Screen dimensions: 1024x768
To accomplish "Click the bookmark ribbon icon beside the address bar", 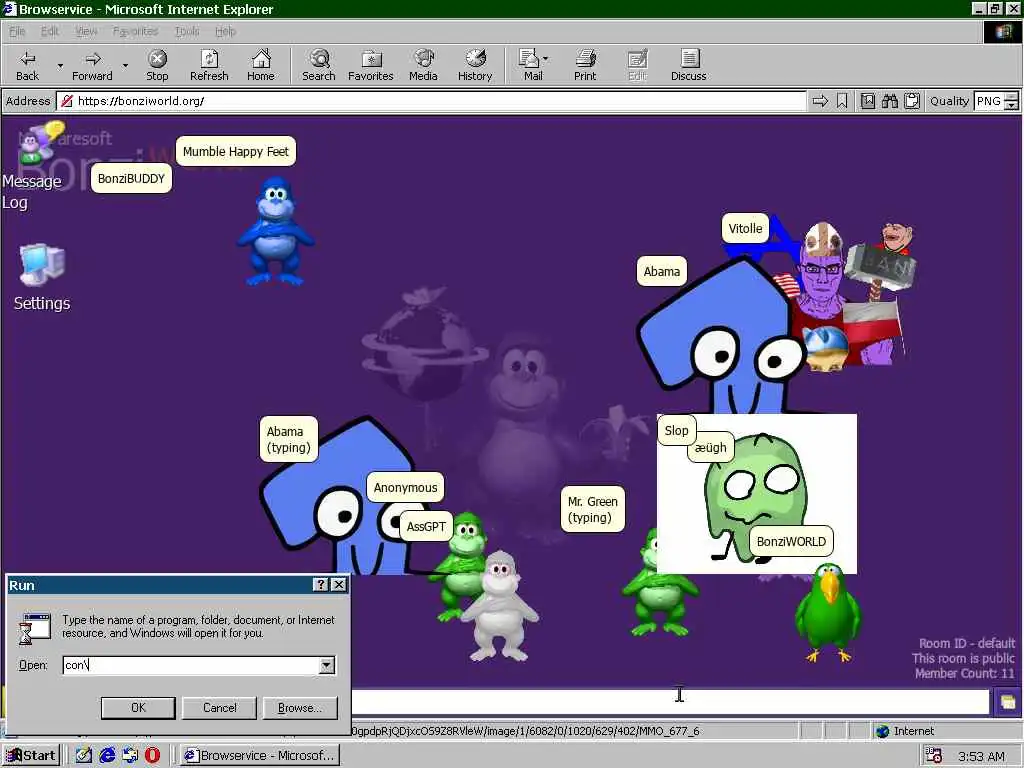I will [x=842, y=101].
